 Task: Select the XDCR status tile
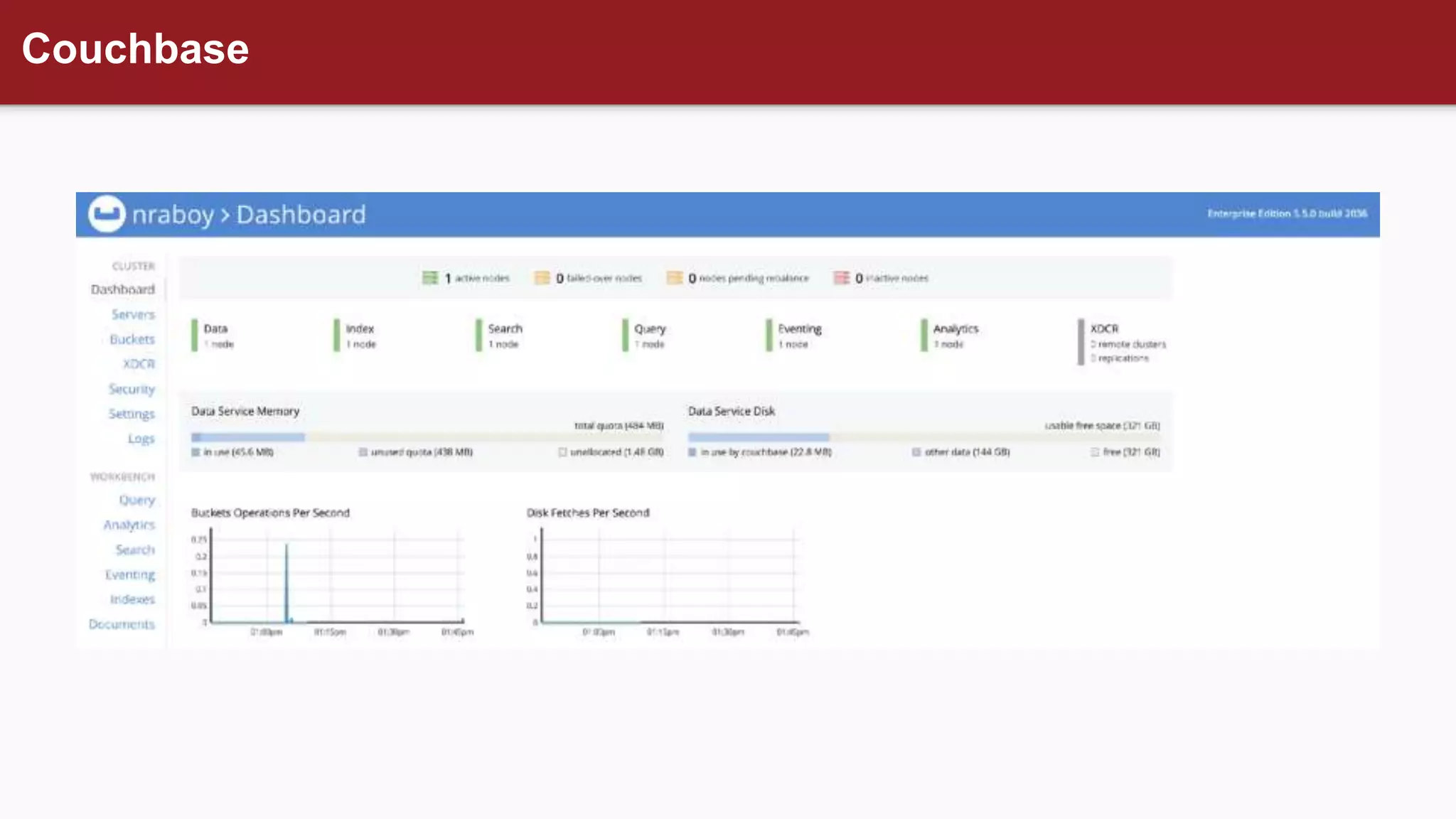pyautogui.click(x=1122, y=342)
